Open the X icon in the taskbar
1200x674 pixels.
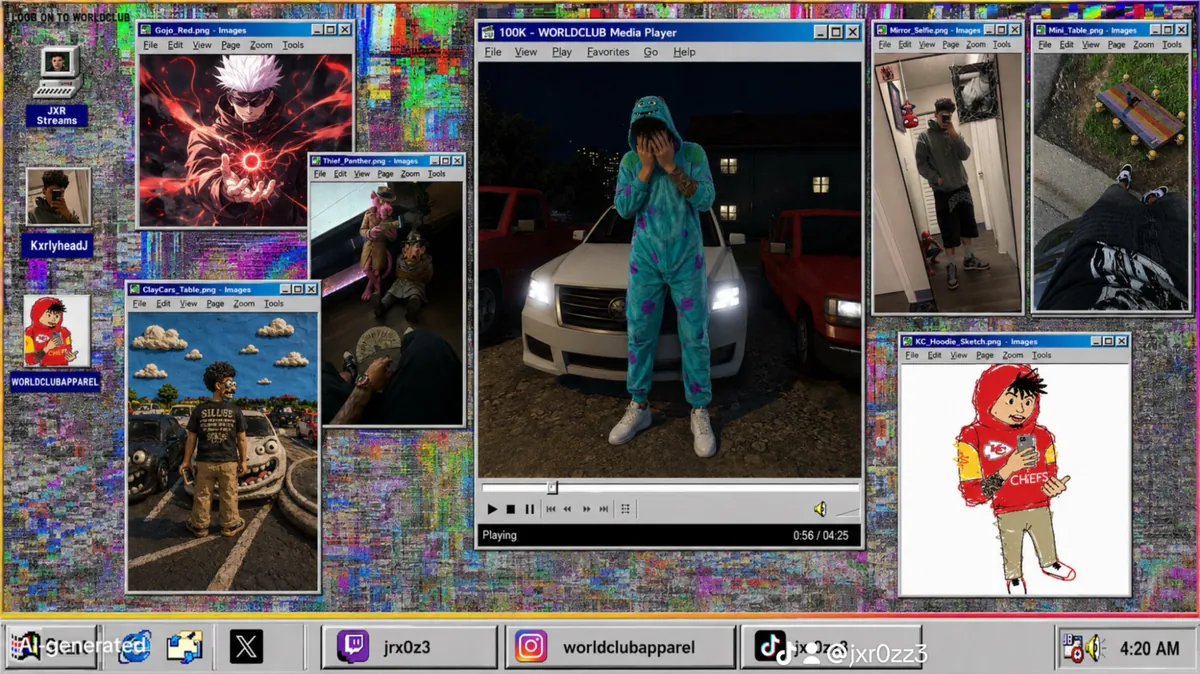coord(246,646)
